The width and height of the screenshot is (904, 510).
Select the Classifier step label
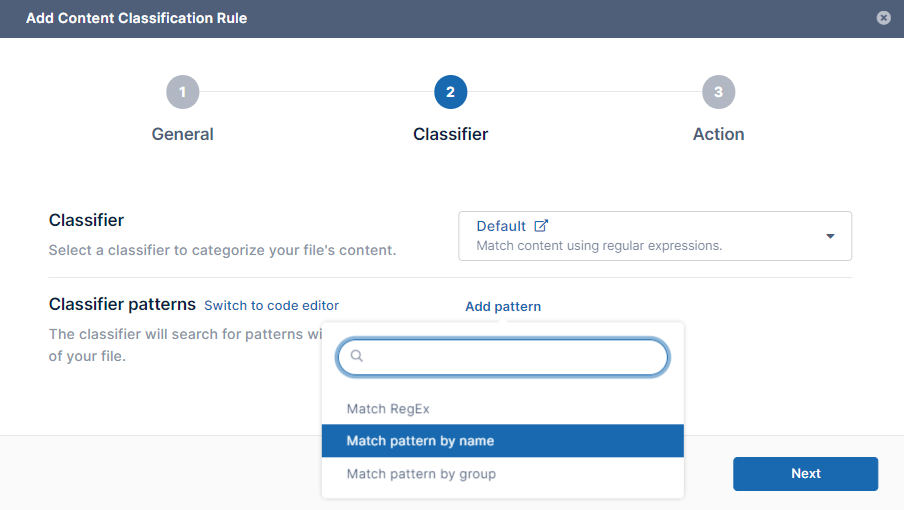tap(450, 134)
